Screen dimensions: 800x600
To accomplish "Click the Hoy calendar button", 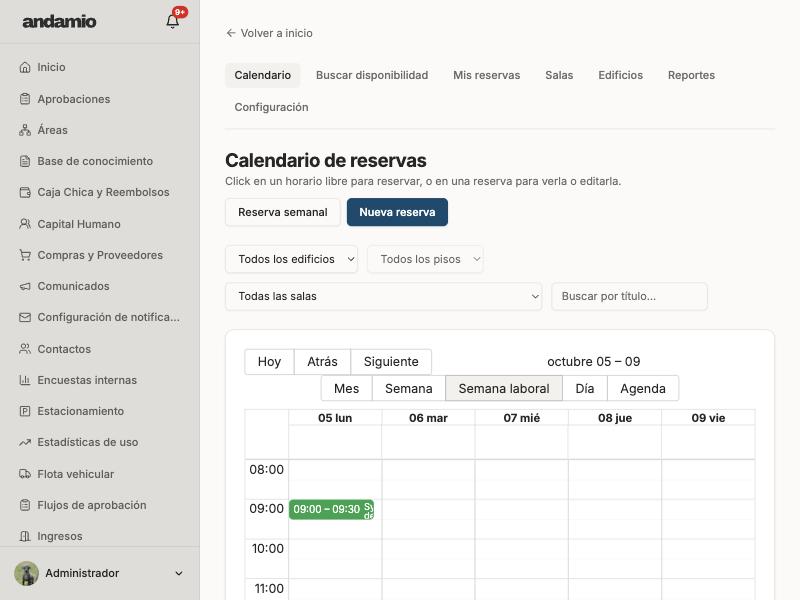I will coord(269,362).
